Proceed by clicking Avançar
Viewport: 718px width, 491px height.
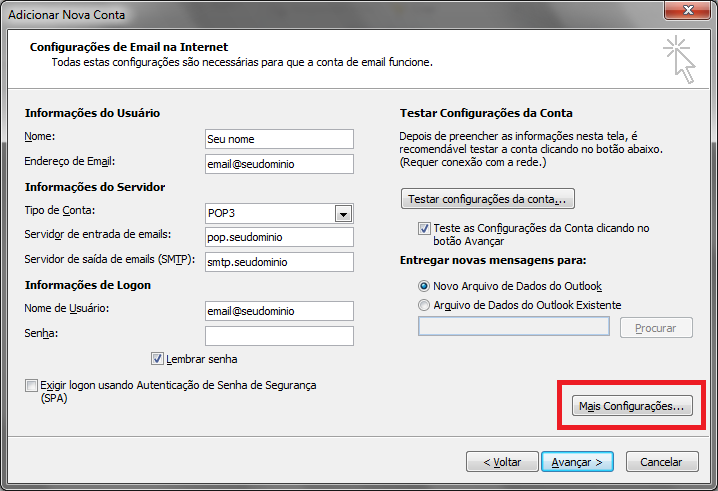pos(577,462)
